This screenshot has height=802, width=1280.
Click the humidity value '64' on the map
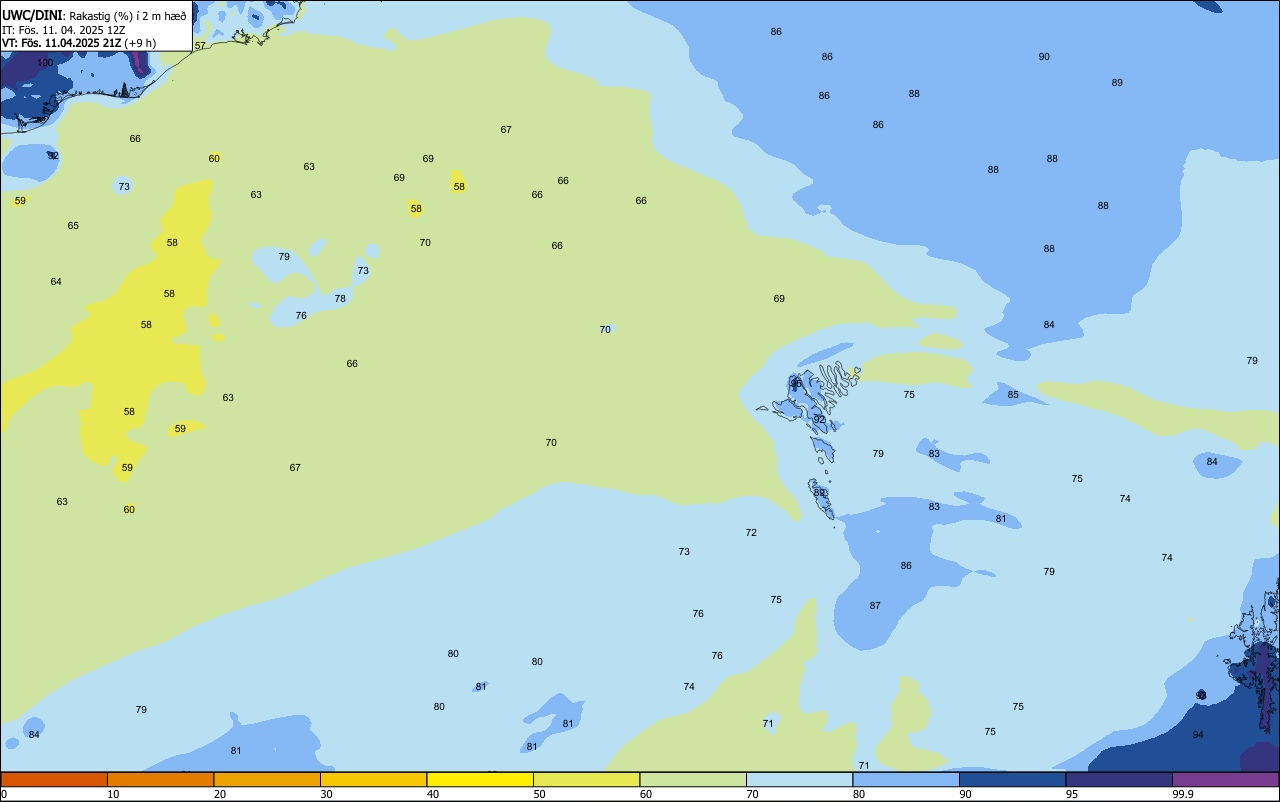(56, 282)
